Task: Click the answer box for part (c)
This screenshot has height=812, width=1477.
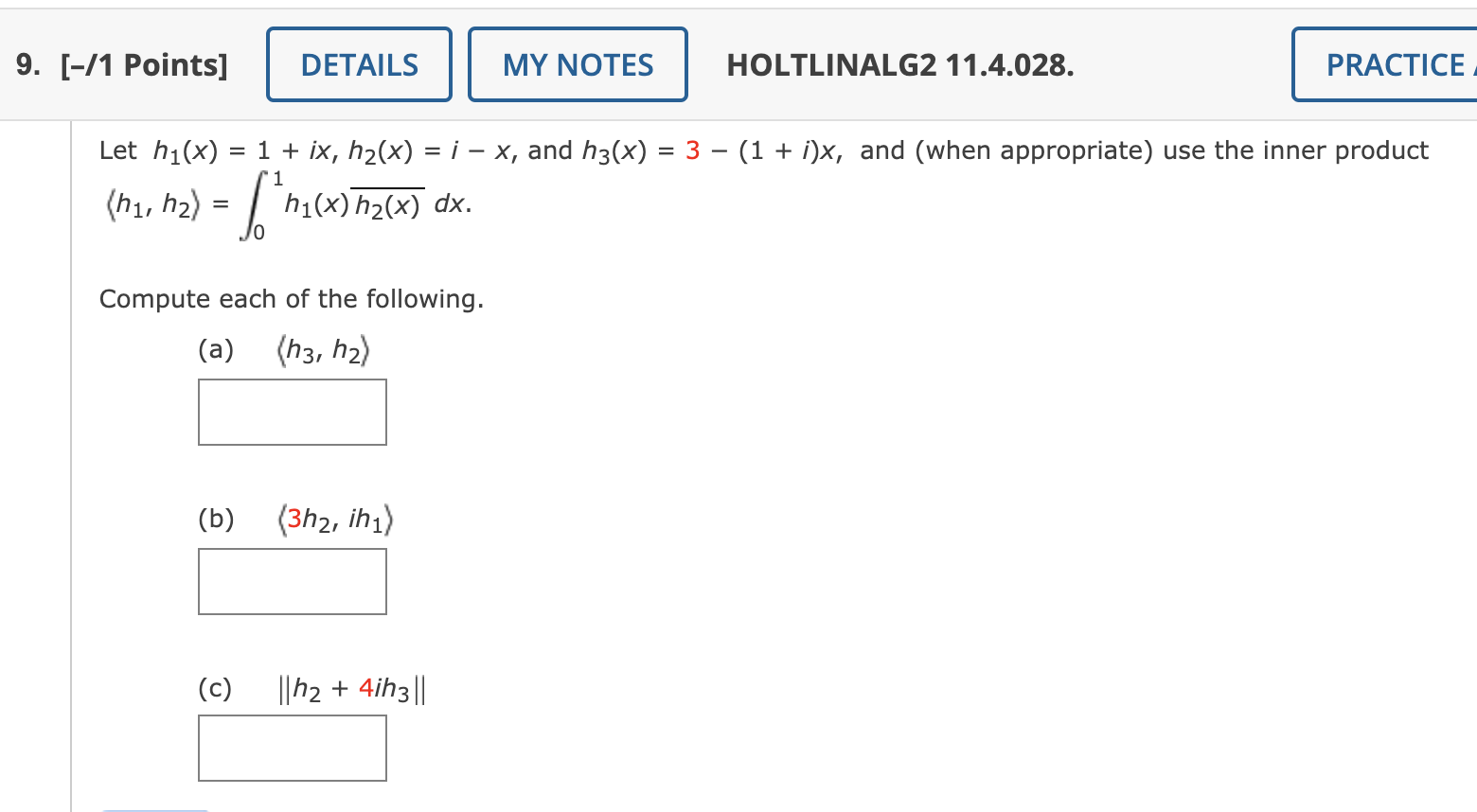Action: click(x=292, y=748)
